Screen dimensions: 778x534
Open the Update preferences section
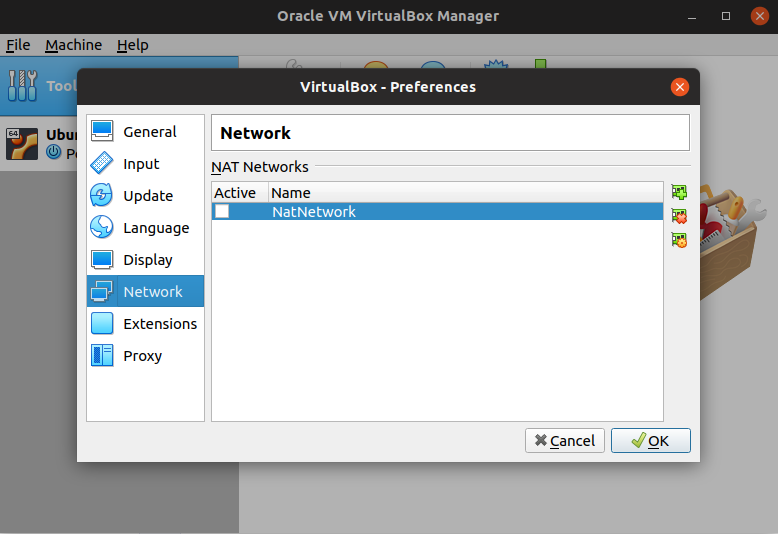[x=145, y=196]
